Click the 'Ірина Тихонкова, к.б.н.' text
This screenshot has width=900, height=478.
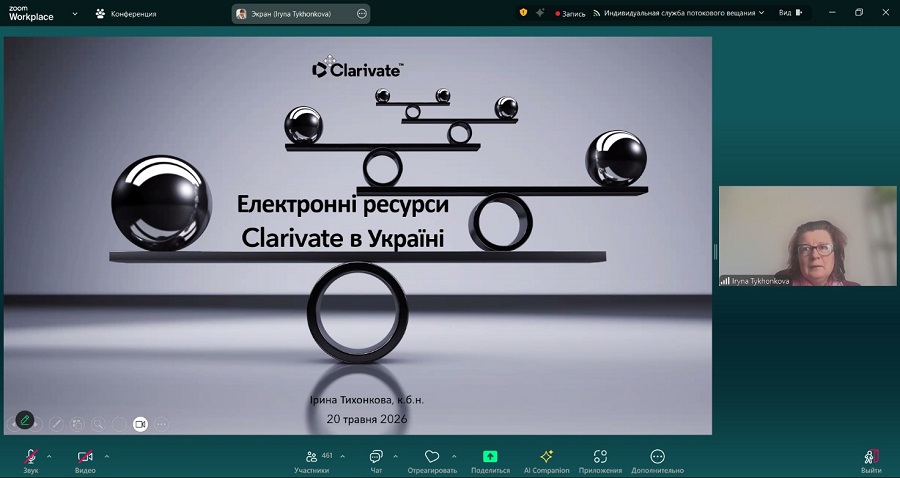click(x=367, y=400)
